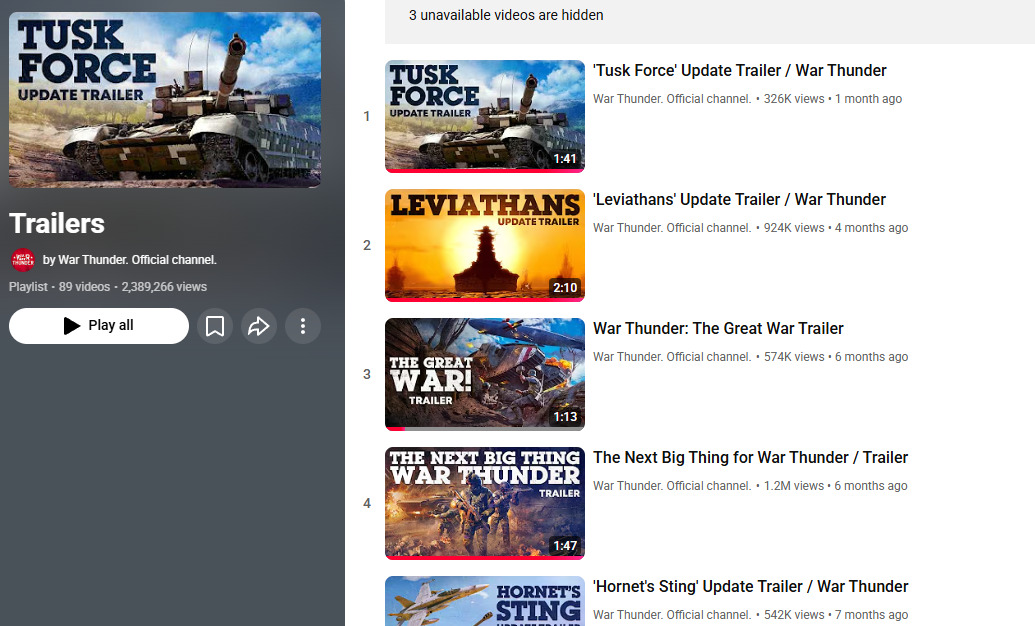Select War Thunder: The Great War Trailer title

coord(718,329)
